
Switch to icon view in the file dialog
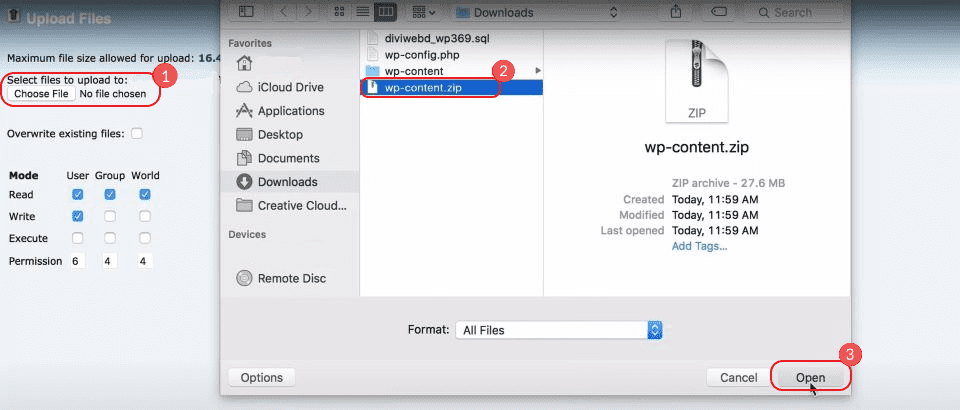pyautogui.click(x=340, y=12)
